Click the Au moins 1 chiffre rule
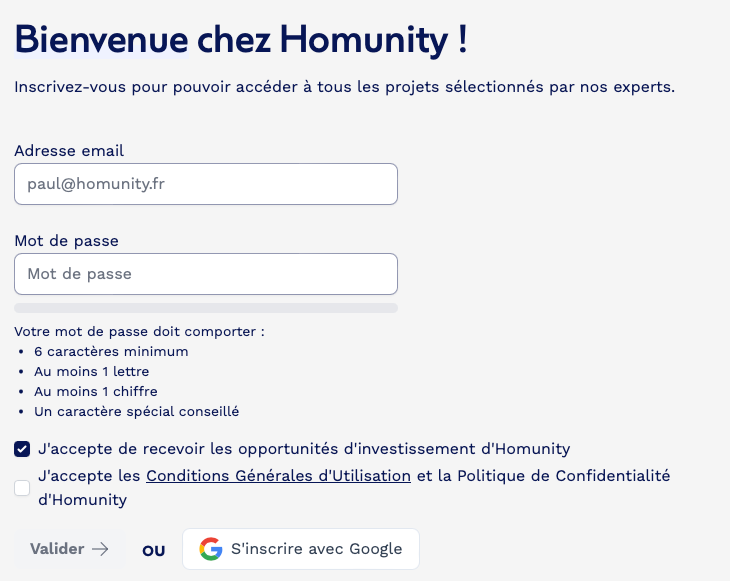This screenshot has width=730, height=581. click(x=96, y=392)
